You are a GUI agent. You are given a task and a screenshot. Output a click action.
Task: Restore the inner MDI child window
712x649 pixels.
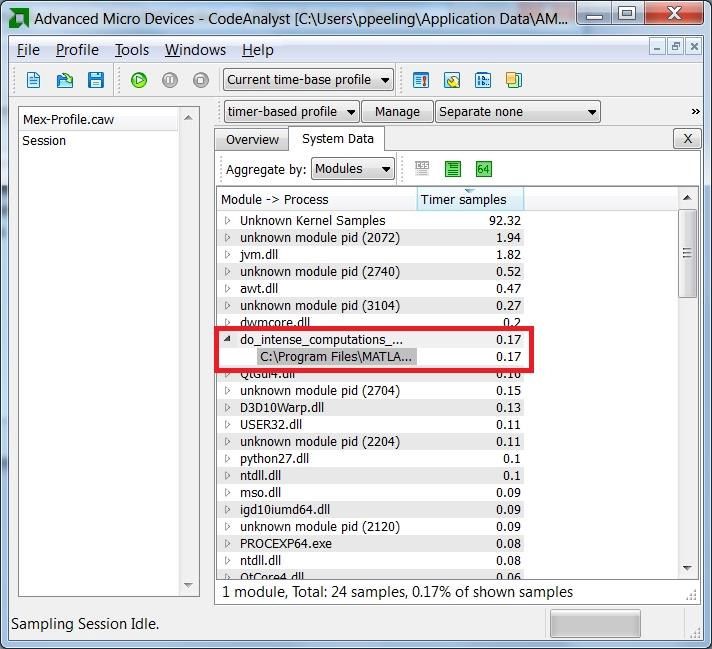676,46
